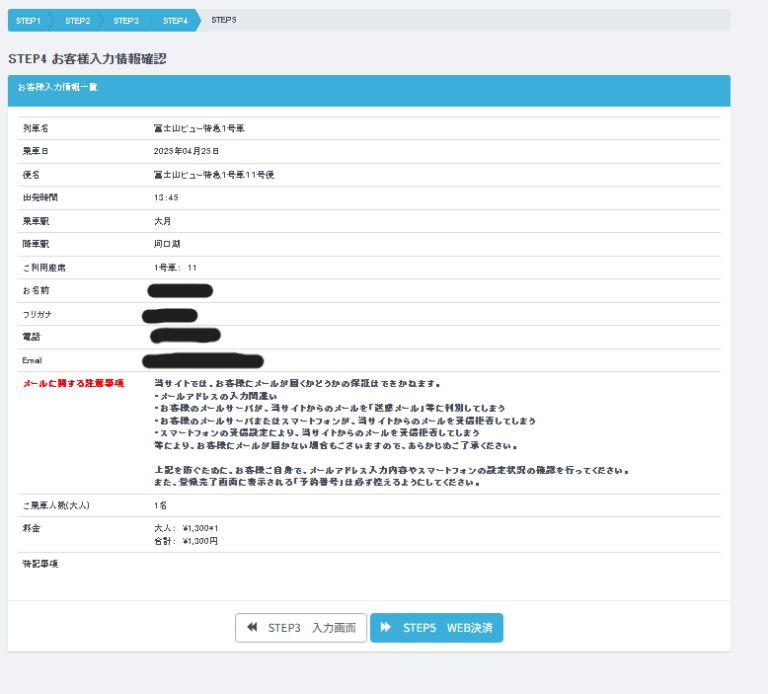768x694 pixels.
Task: Click the STEP5 label in the breadcrumb
Action: [x=224, y=20]
